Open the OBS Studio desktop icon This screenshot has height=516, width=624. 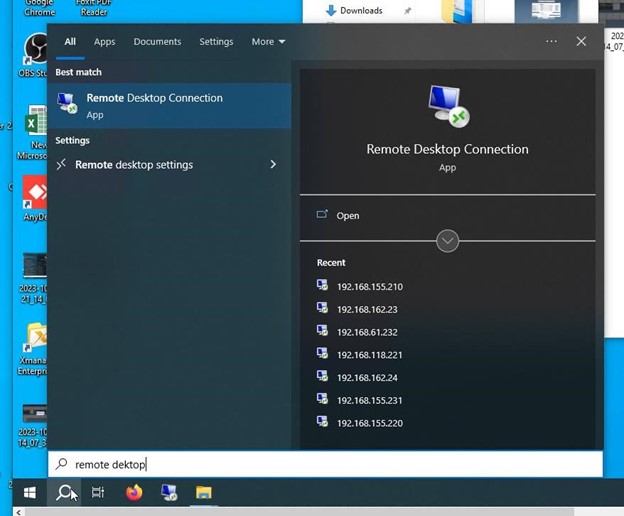coord(36,52)
